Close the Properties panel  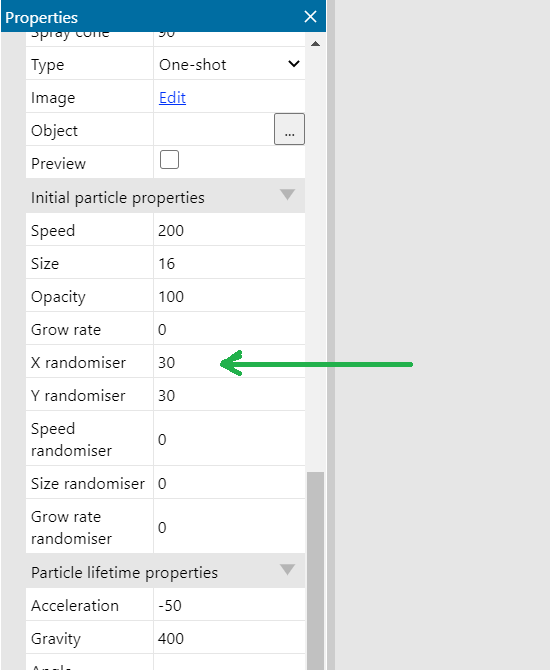click(310, 17)
